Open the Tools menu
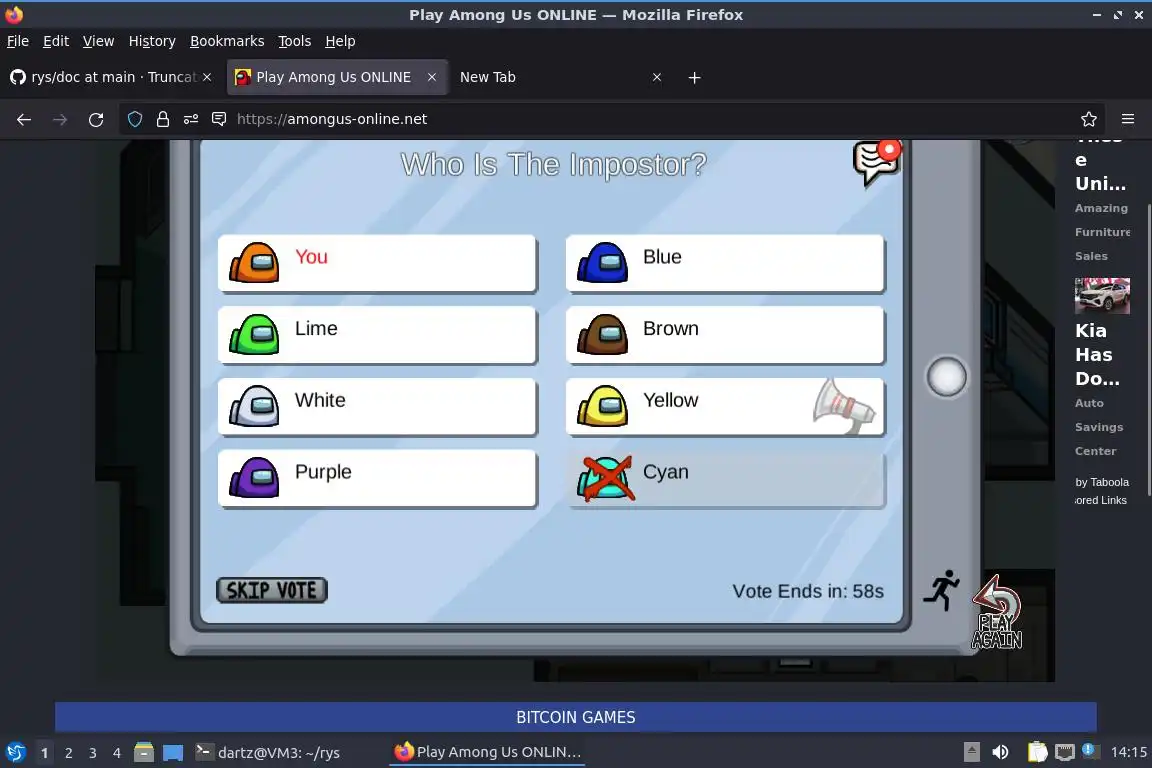Screen dimensions: 1152x768 [295, 41]
